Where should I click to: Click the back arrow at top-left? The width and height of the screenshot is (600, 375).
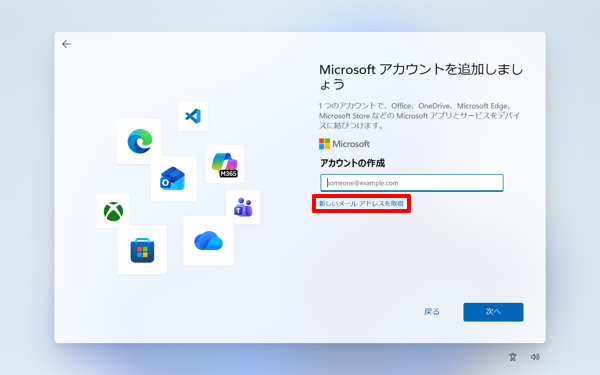click(x=66, y=44)
